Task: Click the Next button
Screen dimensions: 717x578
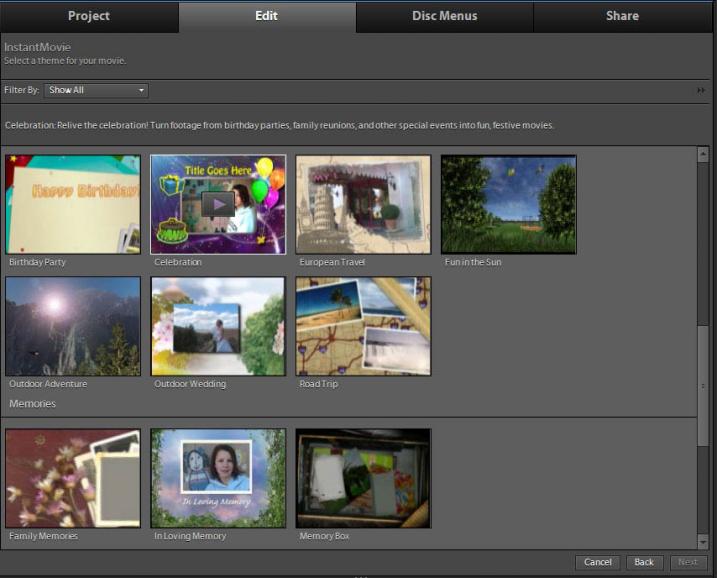Action: [x=688, y=562]
